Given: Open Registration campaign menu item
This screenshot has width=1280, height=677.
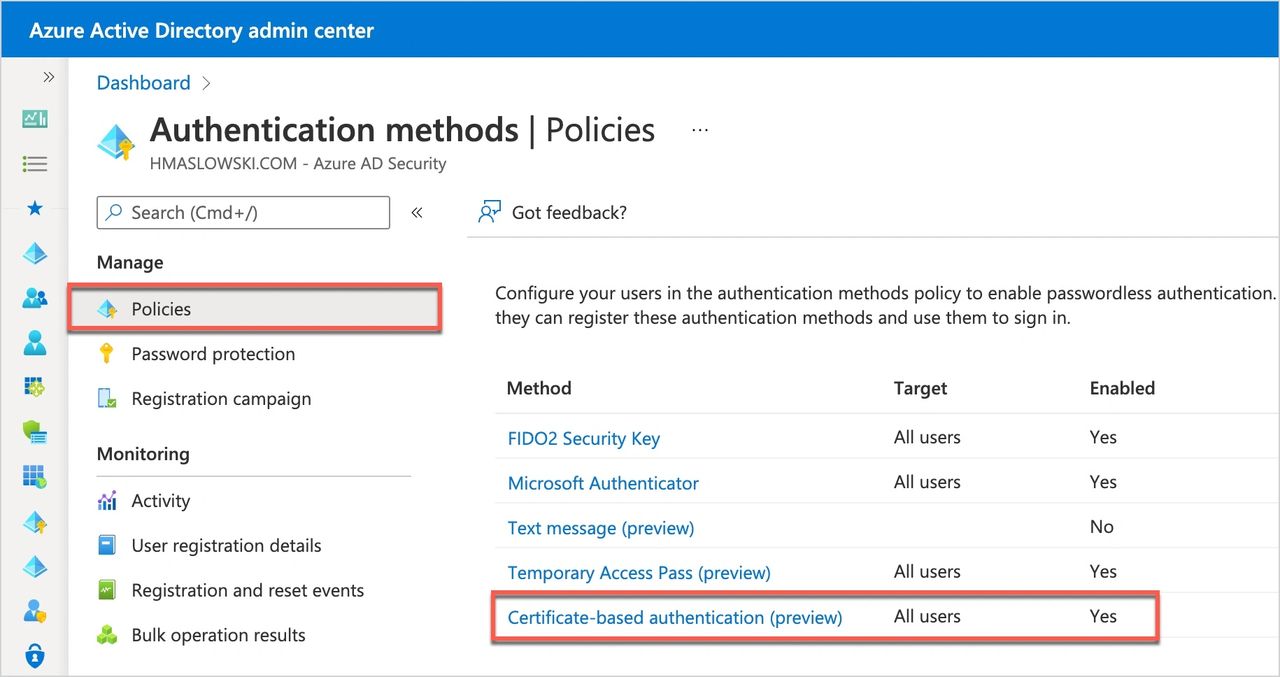Looking at the screenshot, I should tap(221, 399).
